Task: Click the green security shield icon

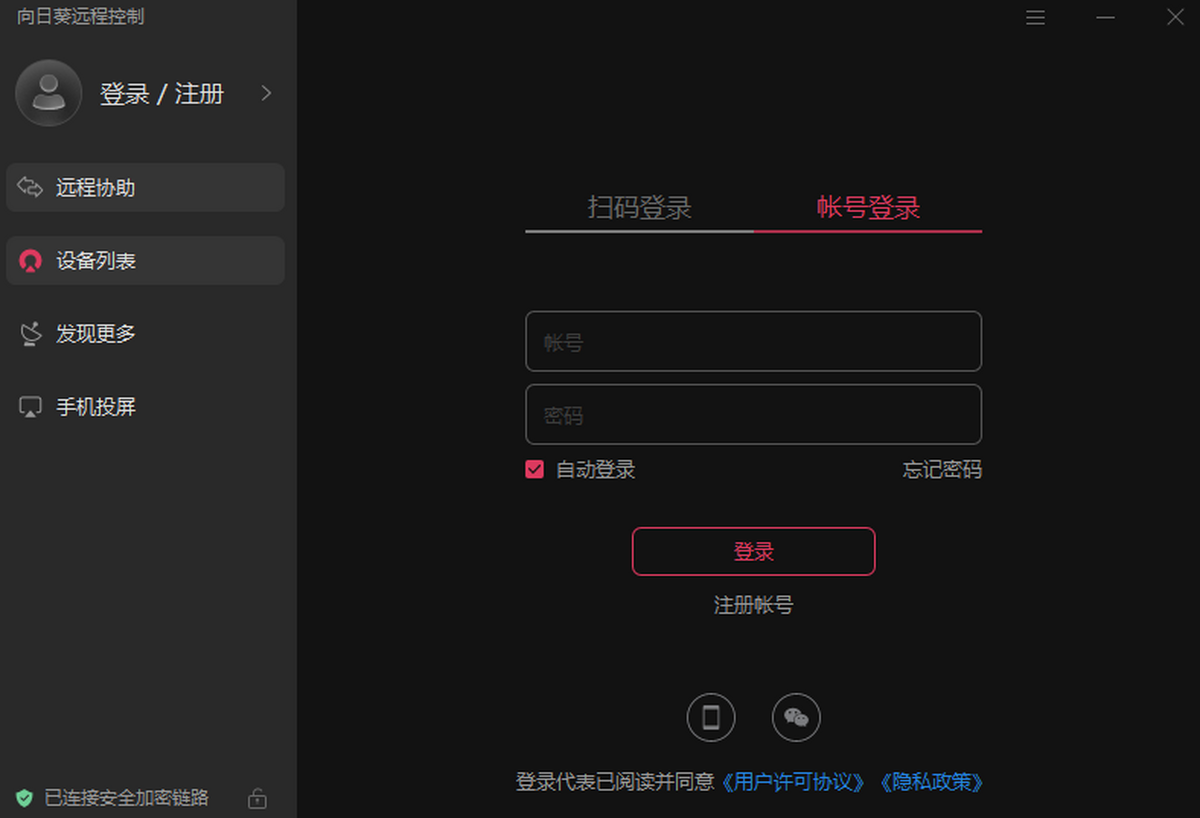Action: click(x=24, y=798)
